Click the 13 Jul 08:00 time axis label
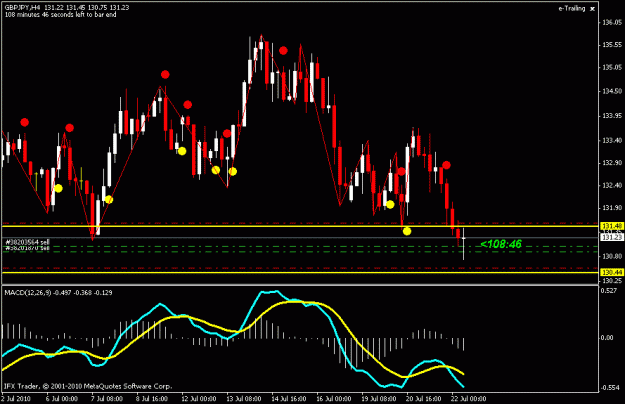 point(244,398)
